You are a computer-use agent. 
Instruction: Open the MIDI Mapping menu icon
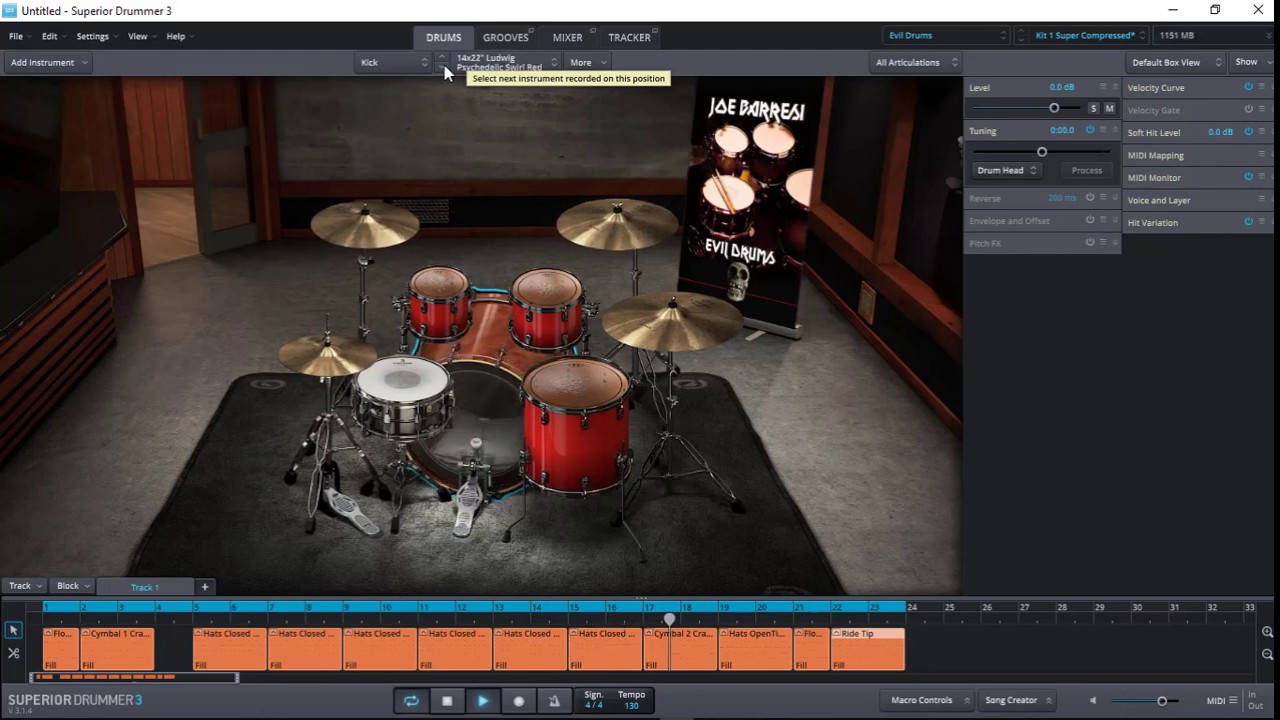click(x=1261, y=155)
